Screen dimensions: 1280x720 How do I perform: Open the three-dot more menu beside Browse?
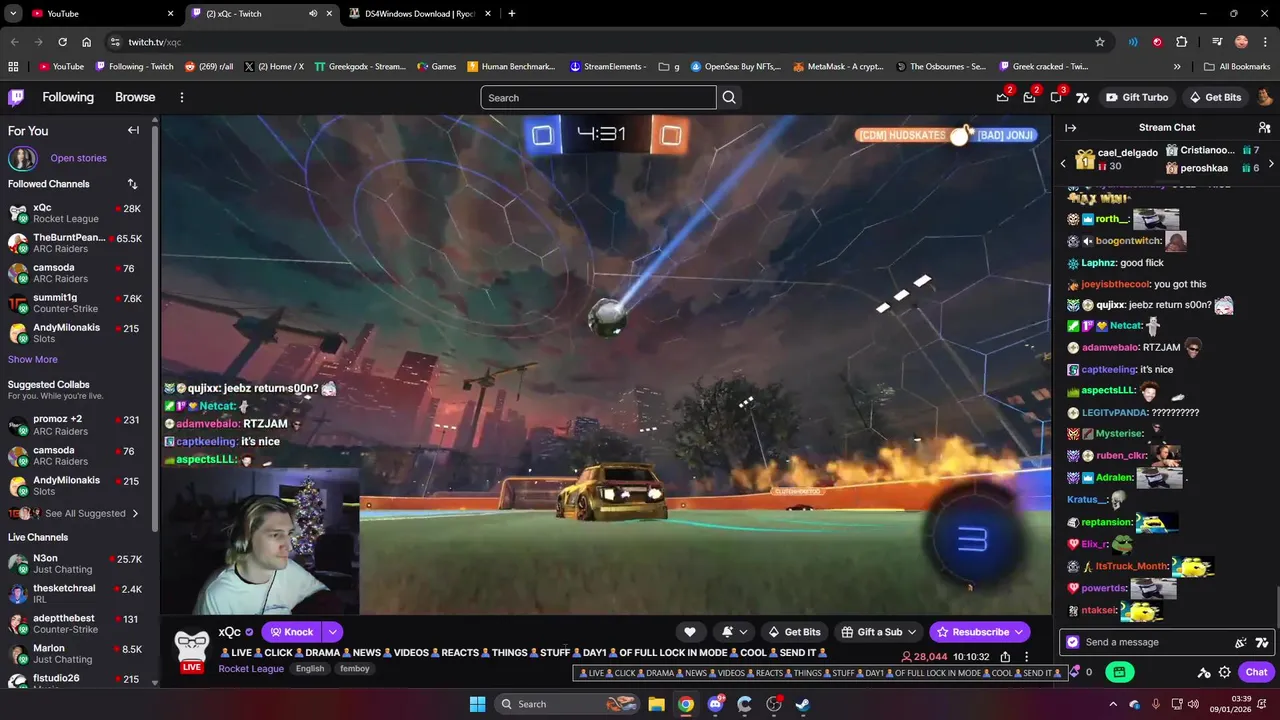point(182,97)
